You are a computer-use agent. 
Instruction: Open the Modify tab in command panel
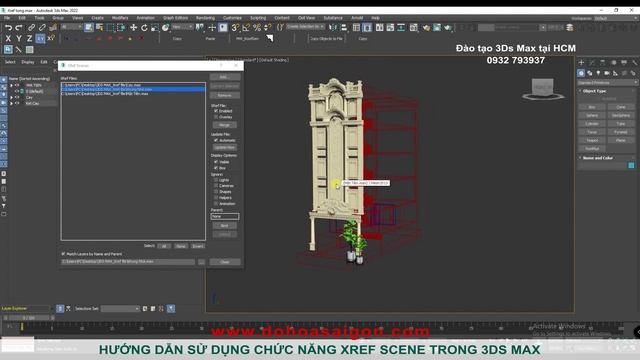[x=592, y=62]
